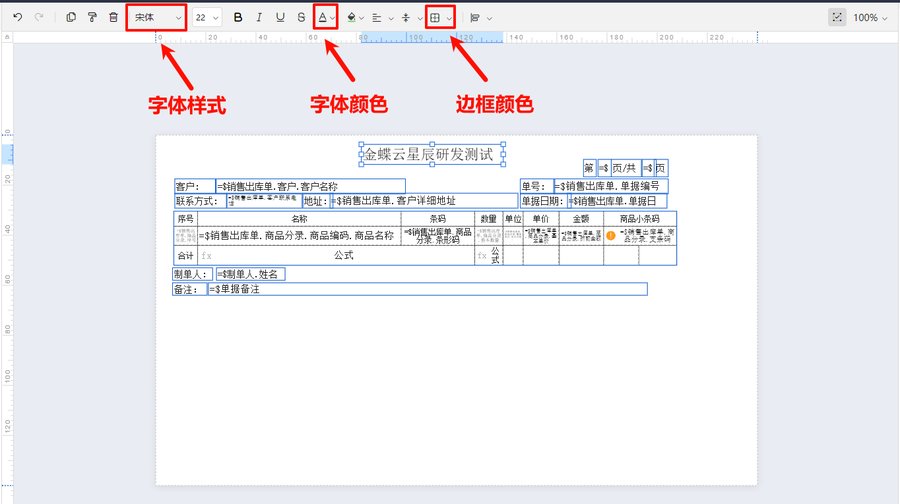
Task: Expand the vertical align dropdown arrow
Action: click(420, 18)
